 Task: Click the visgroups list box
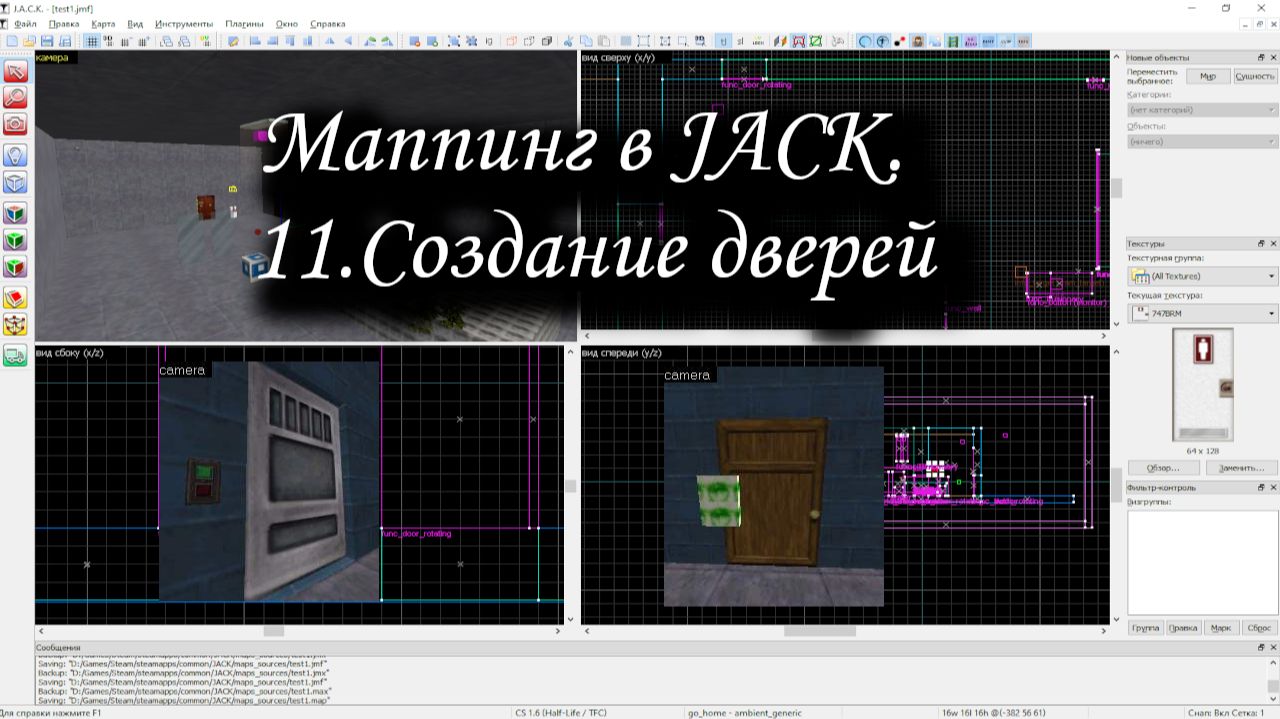pyautogui.click(x=1203, y=562)
